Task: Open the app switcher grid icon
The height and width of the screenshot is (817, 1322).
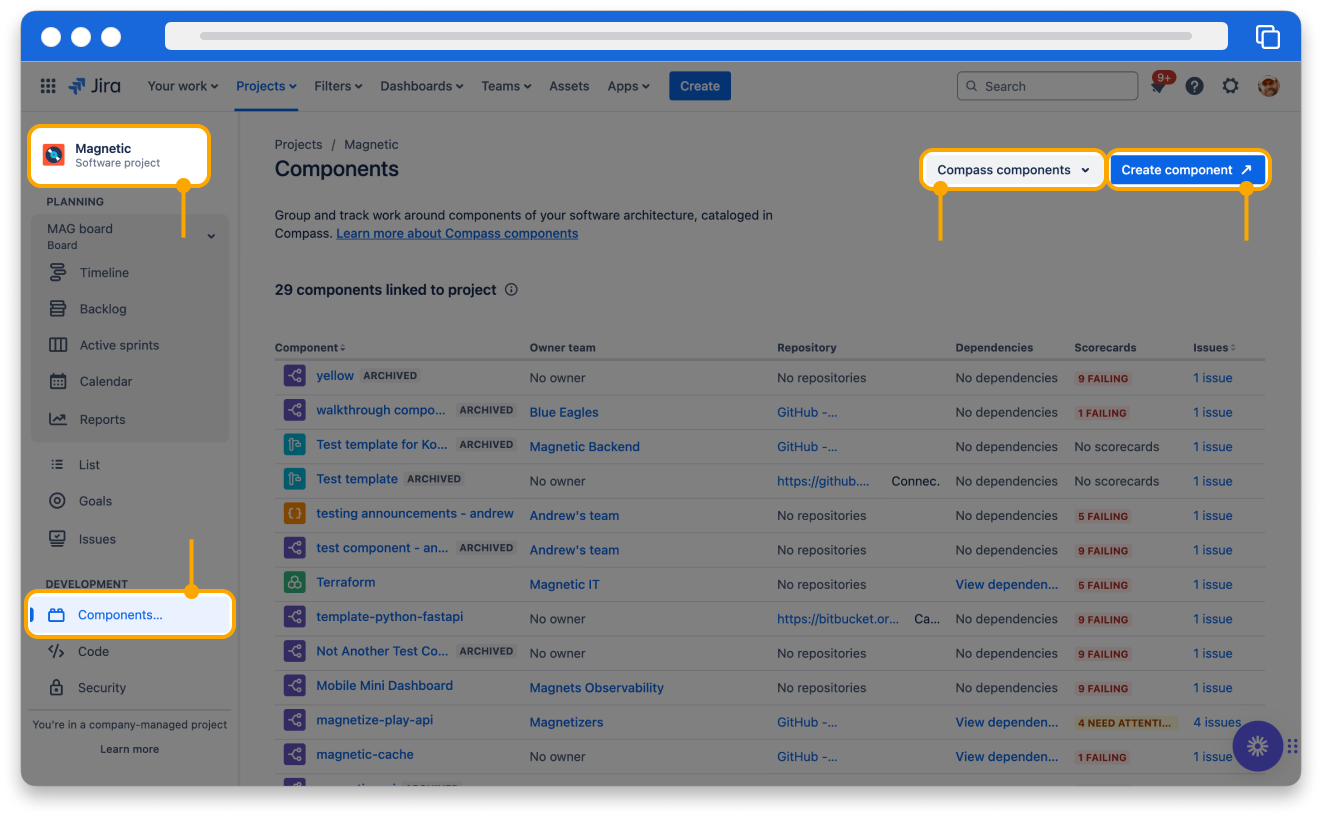Action: coord(48,86)
